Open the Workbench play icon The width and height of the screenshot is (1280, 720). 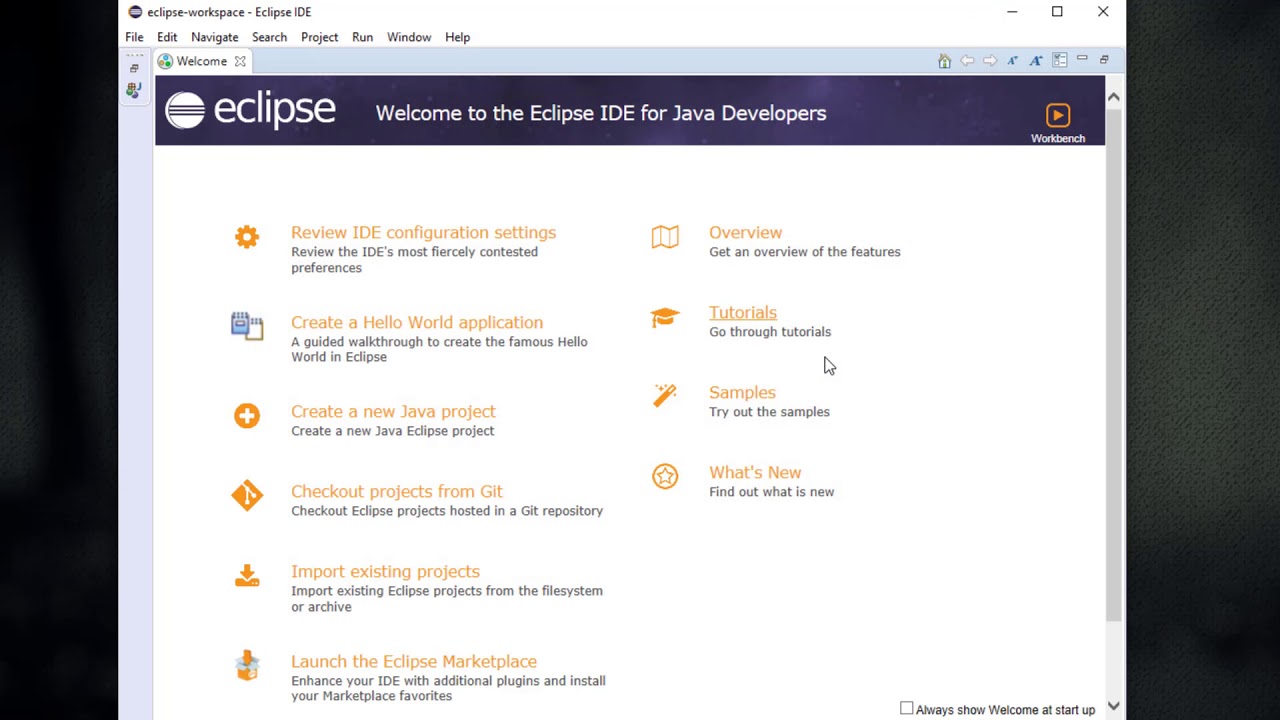pyautogui.click(x=1058, y=115)
